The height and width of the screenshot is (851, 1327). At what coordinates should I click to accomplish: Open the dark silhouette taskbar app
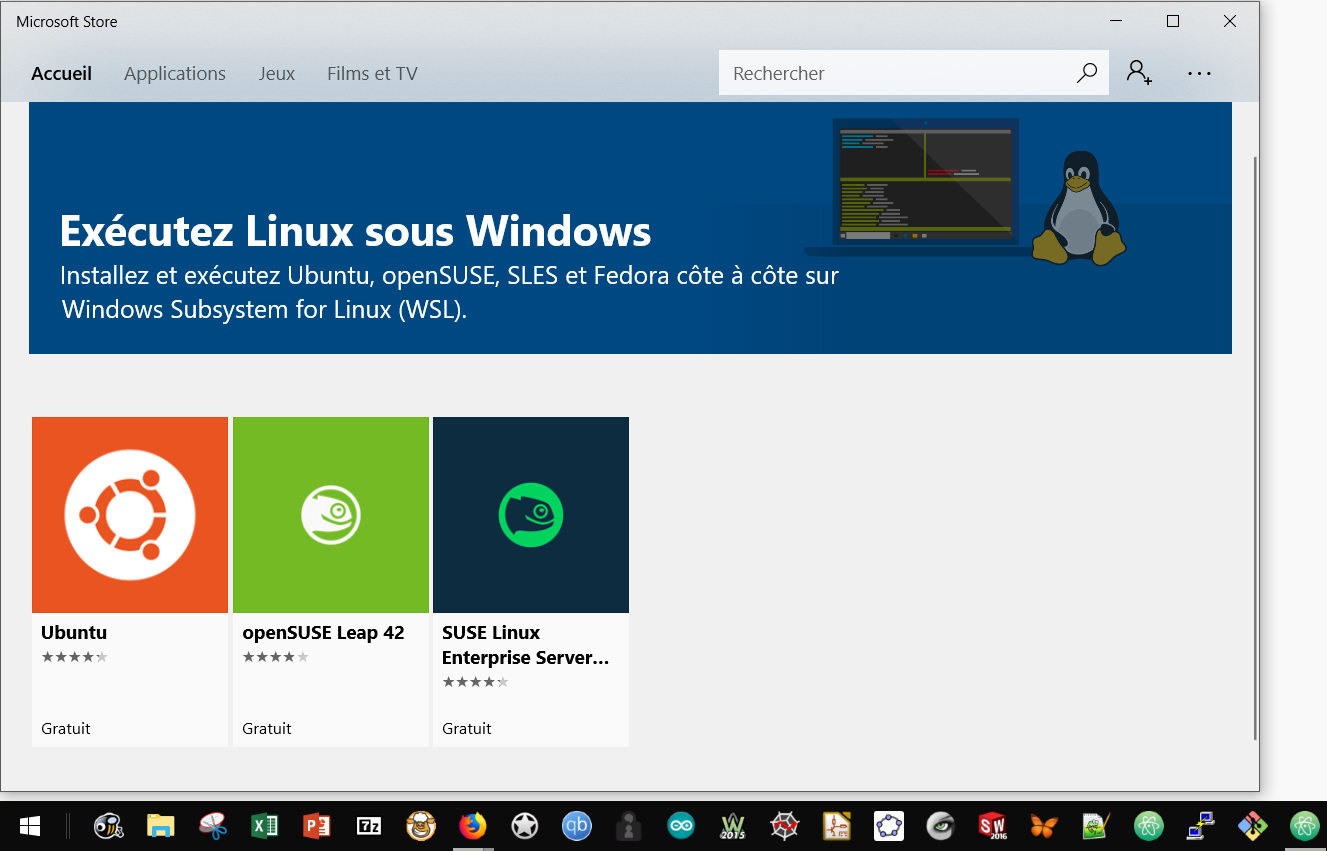click(x=628, y=826)
